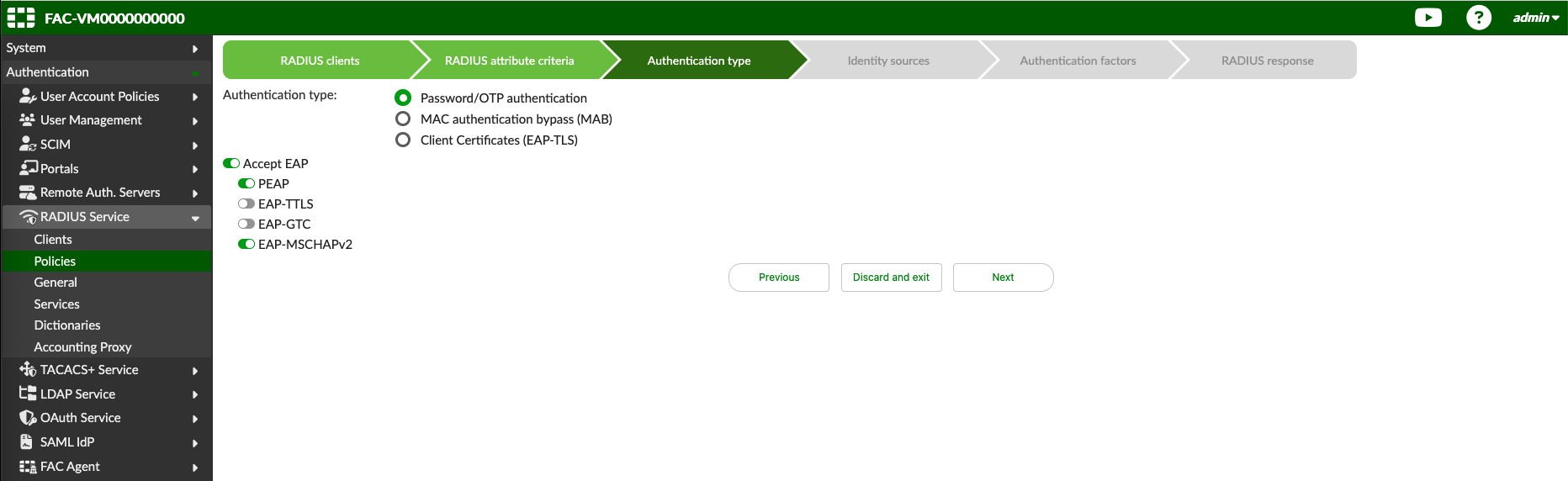Click the TACACS+ Service icon

(x=28, y=369)
